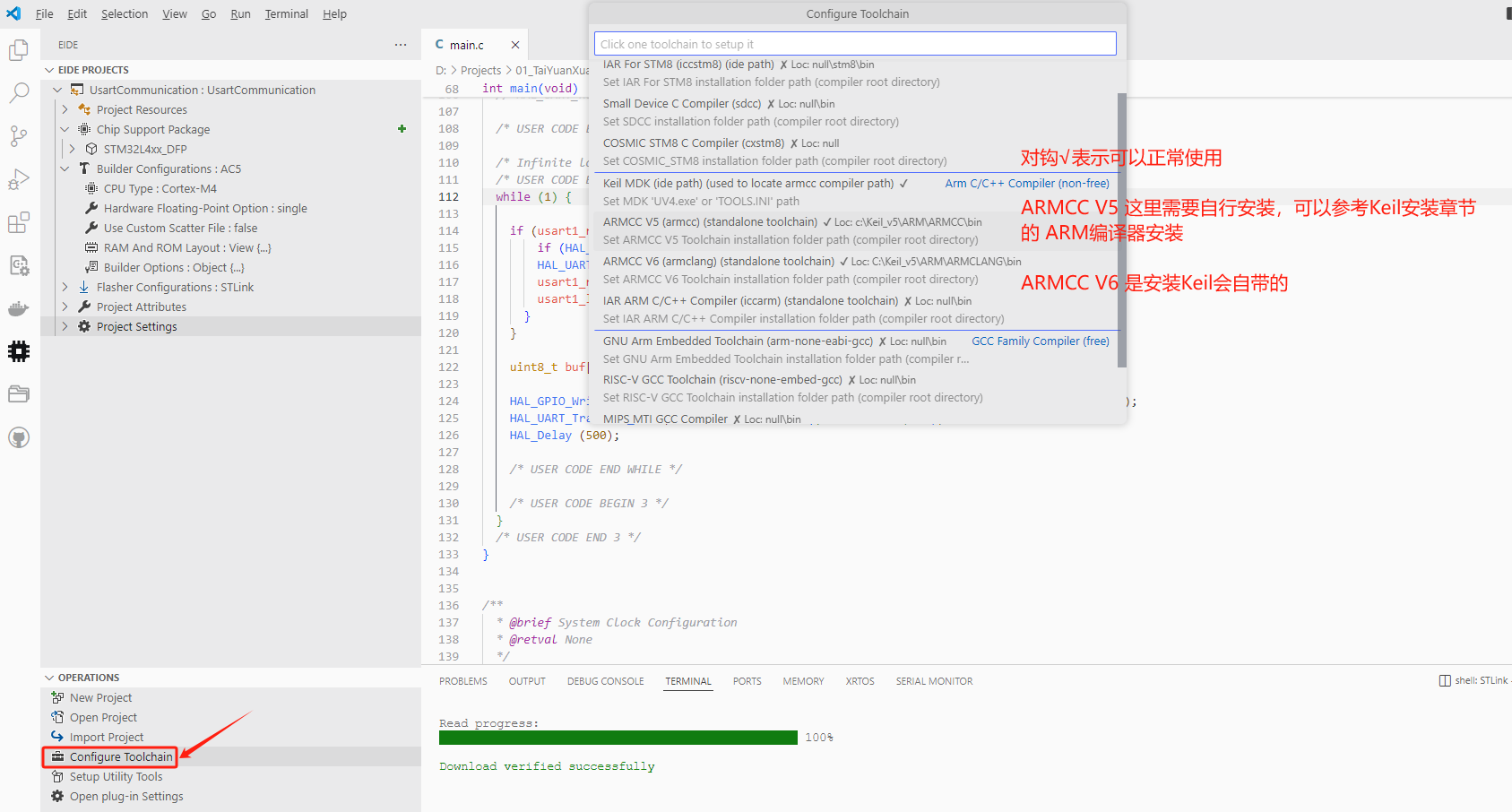Image resolution: width=1512 pixels, height=812 pixels.
Task: Click the Project Settings gear icon
Action: click(x=84, y=326)
